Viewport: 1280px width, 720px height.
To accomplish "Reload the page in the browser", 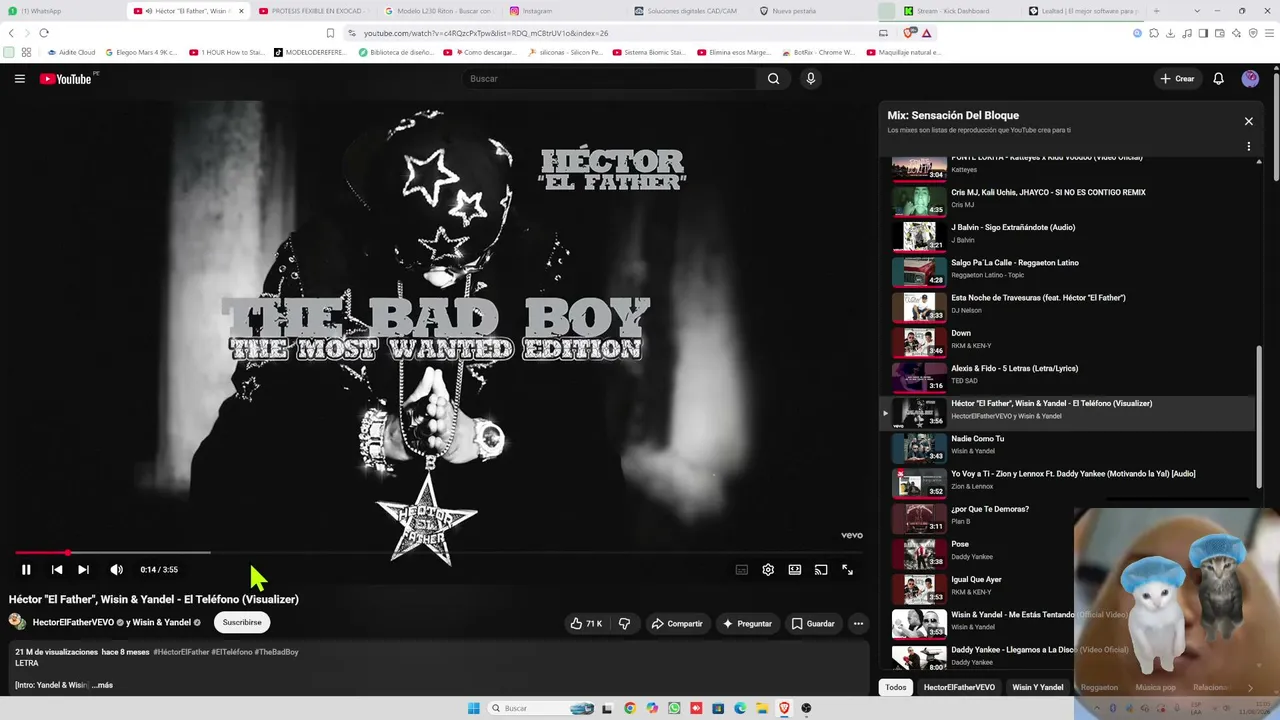I will 44,33.
